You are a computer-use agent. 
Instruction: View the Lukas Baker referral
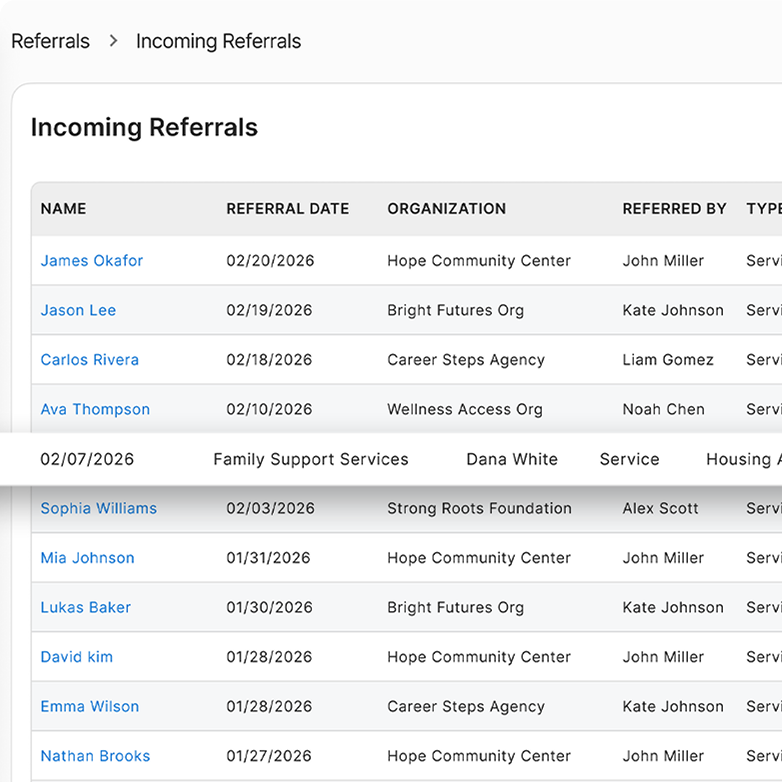[85, 607]
